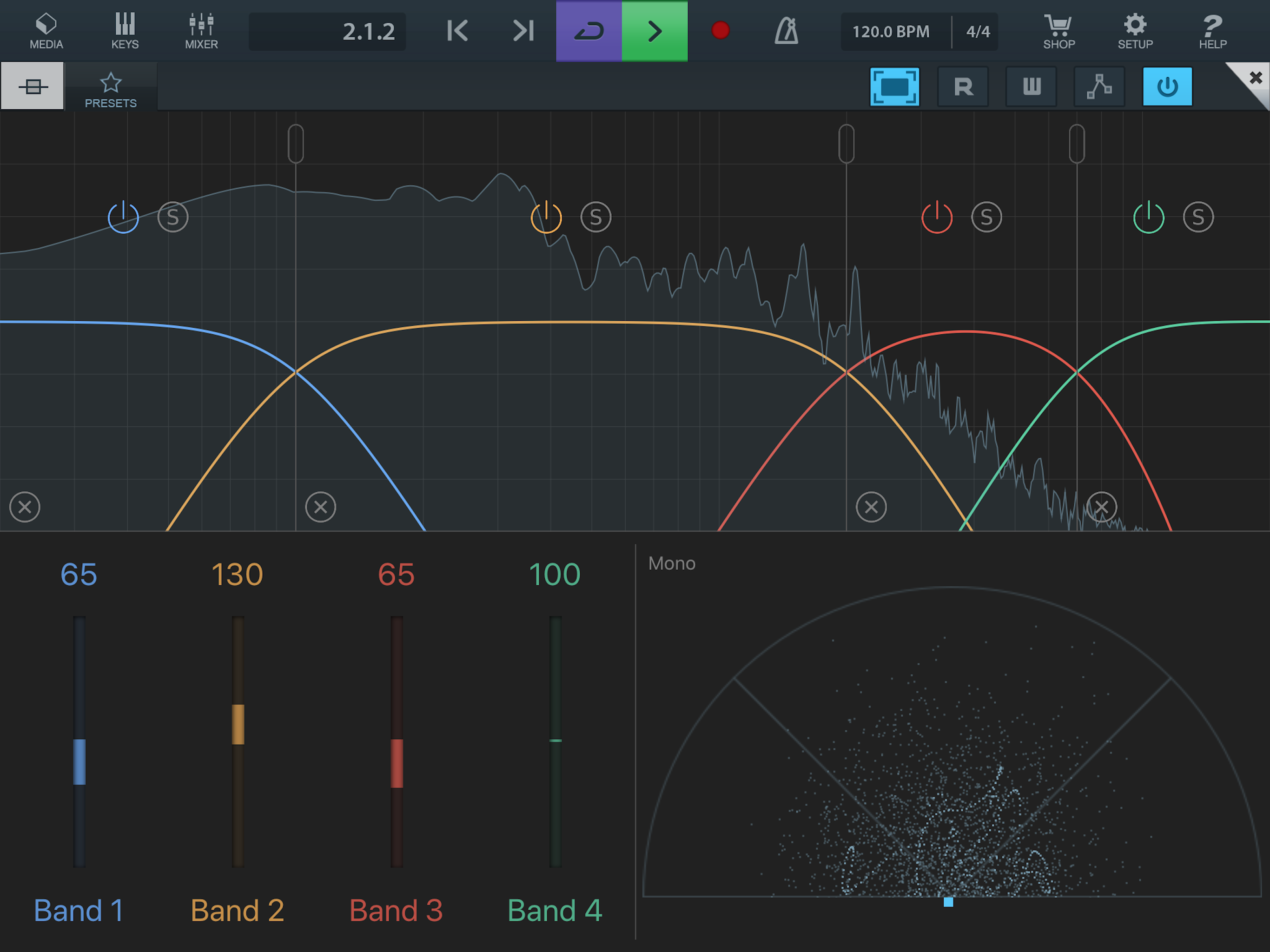Screen dimensions: 1270x952
Task: Open the Media browser
Action: (x=46, y=31)
